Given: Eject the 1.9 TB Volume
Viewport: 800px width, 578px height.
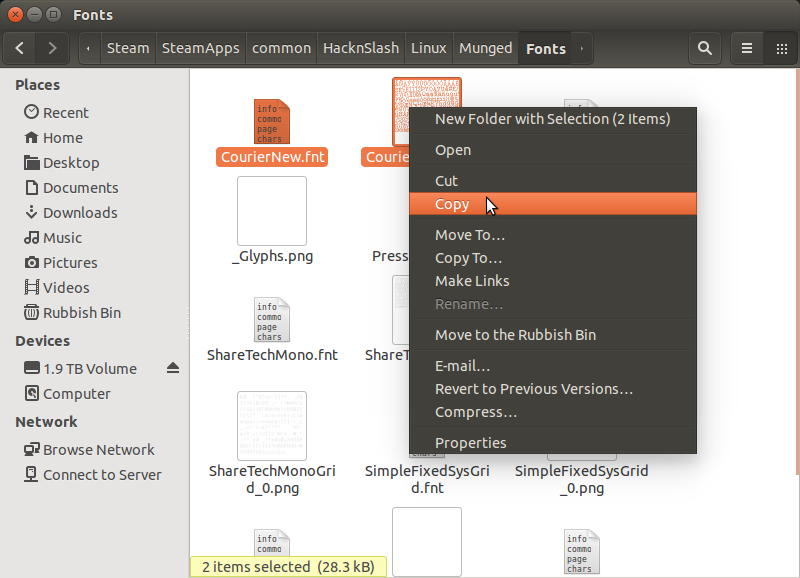Looking at the screenshot, I should pos(173,369).
